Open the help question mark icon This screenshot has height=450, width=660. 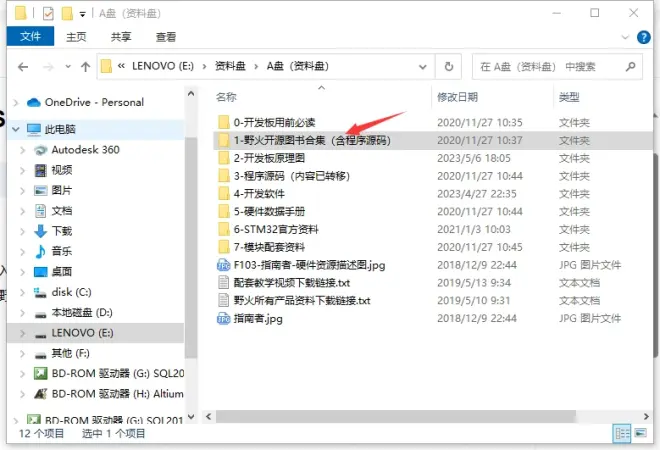[x=644, y=37]
